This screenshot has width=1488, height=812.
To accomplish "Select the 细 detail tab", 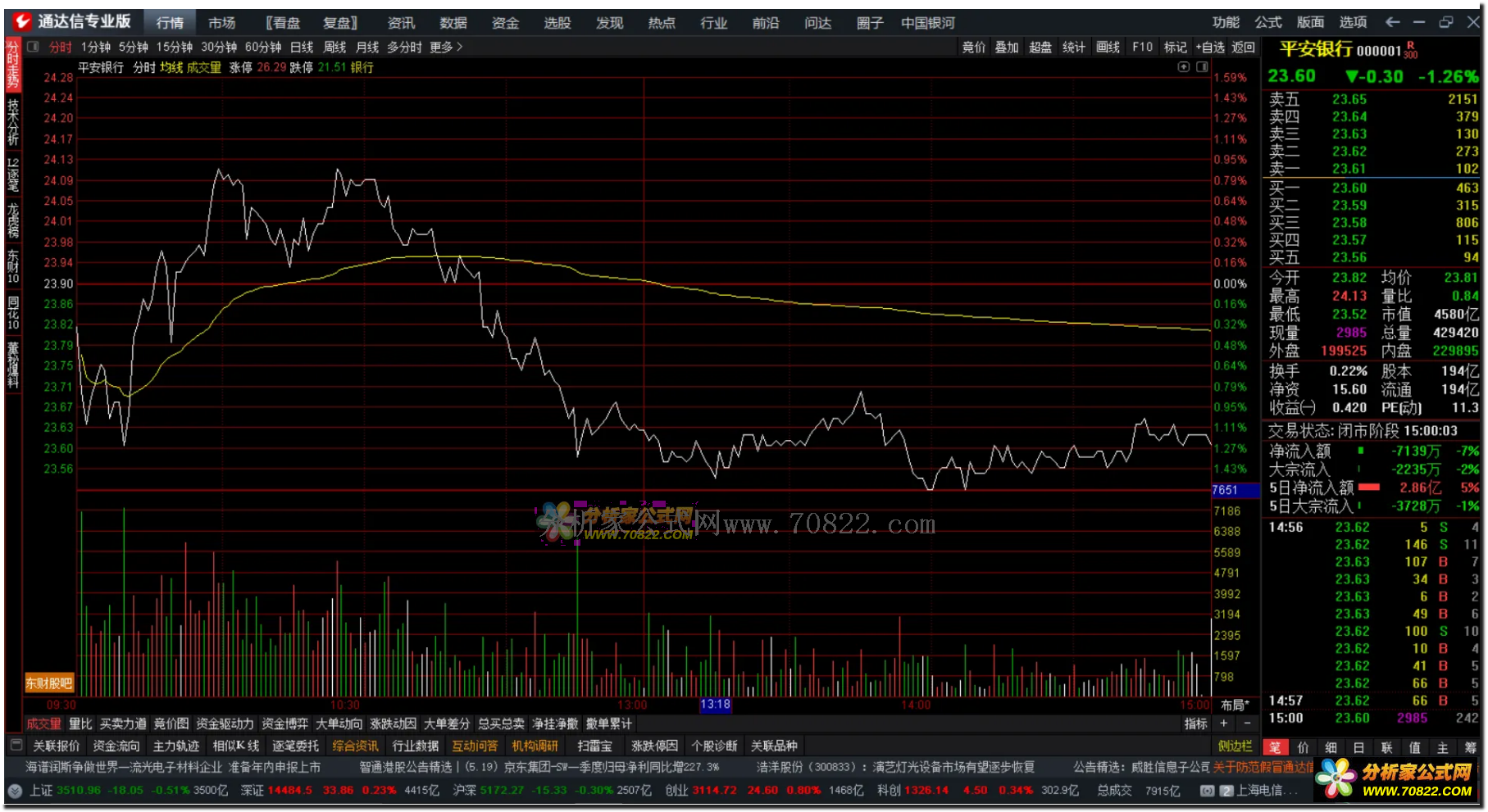I will click(1331, 746).
